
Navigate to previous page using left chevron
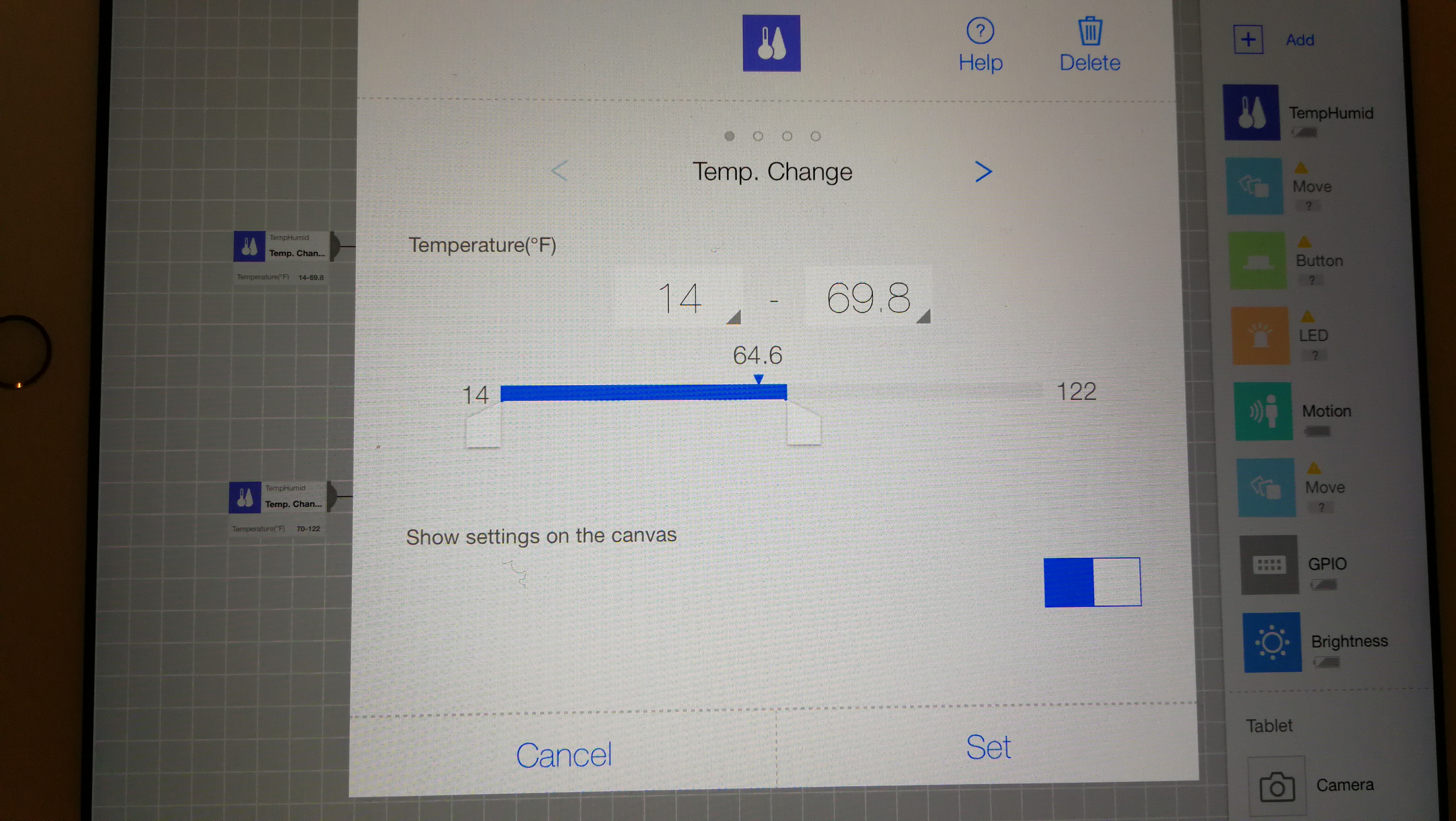pyautogui.click(x=560, y=170)
